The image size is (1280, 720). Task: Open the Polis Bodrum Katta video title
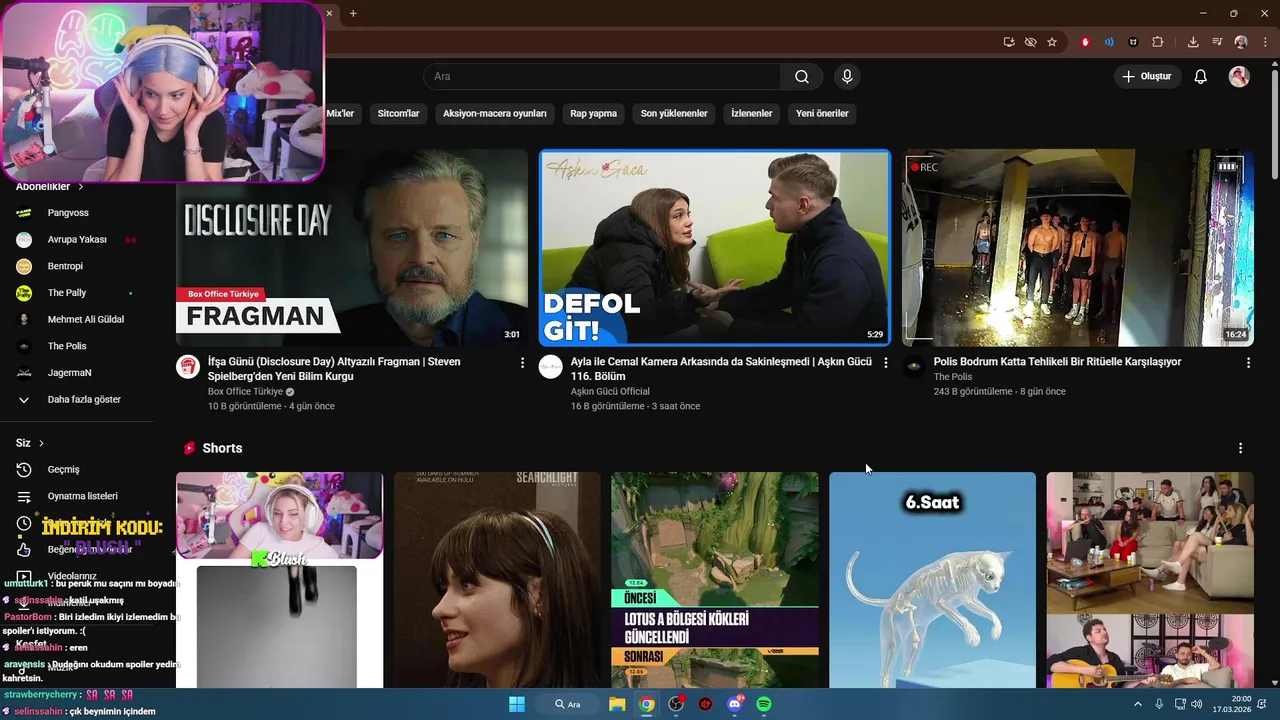pyautogui.click(x=1057, y=362)
